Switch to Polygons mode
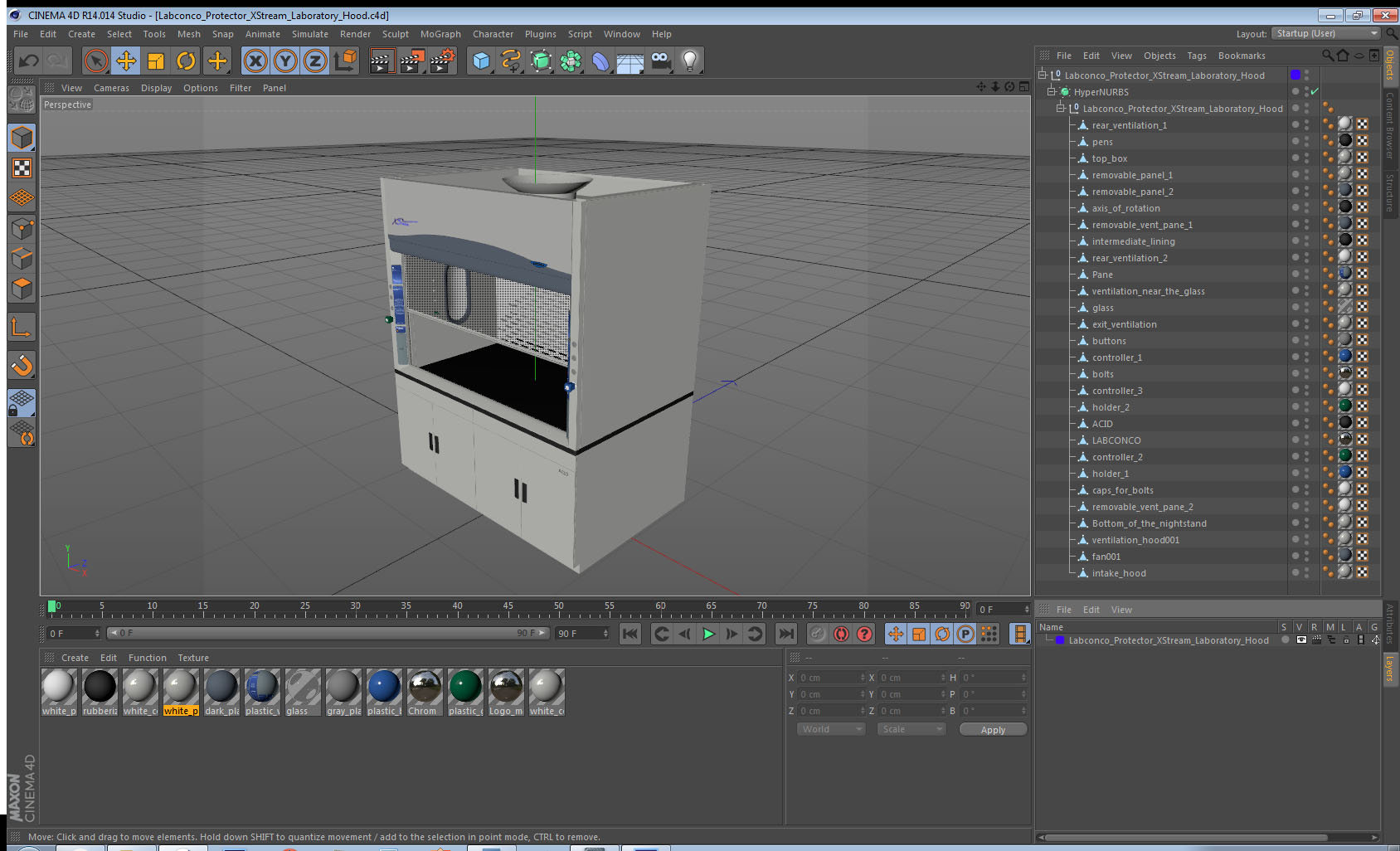The width and height of the screenshot is (1400, 851). pos(22,288)
